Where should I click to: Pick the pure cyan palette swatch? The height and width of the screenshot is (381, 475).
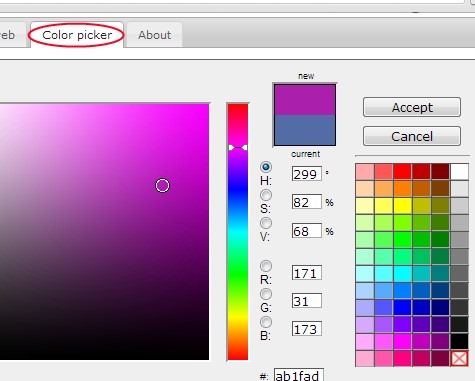point(402,274)
